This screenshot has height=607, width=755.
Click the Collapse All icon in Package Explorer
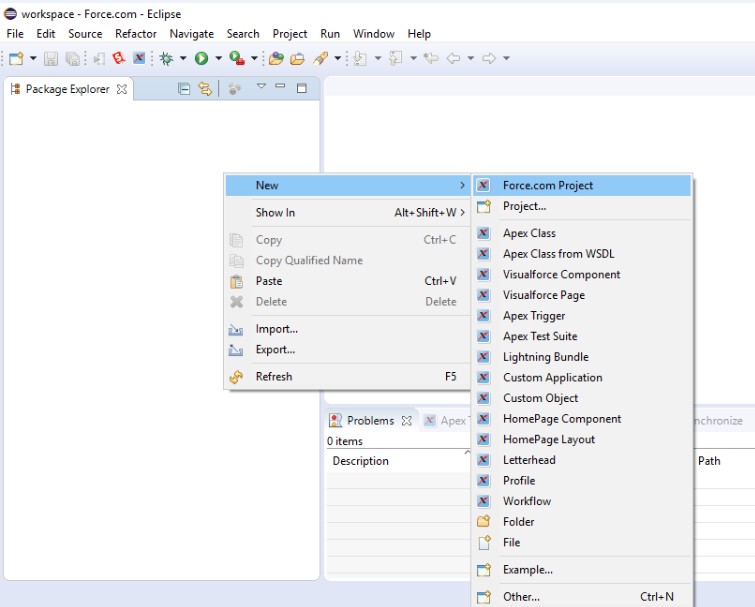184,89
